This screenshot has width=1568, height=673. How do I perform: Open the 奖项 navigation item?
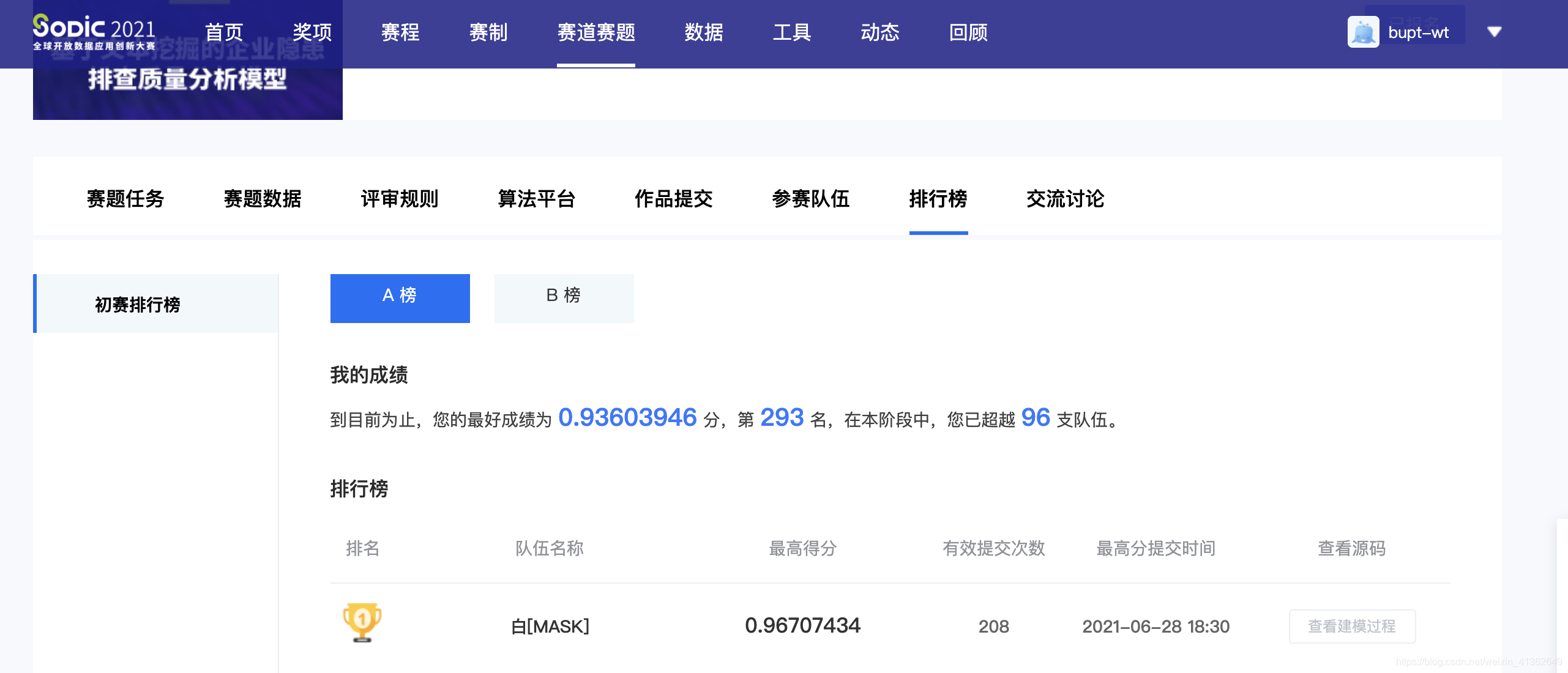click(312, 32)
